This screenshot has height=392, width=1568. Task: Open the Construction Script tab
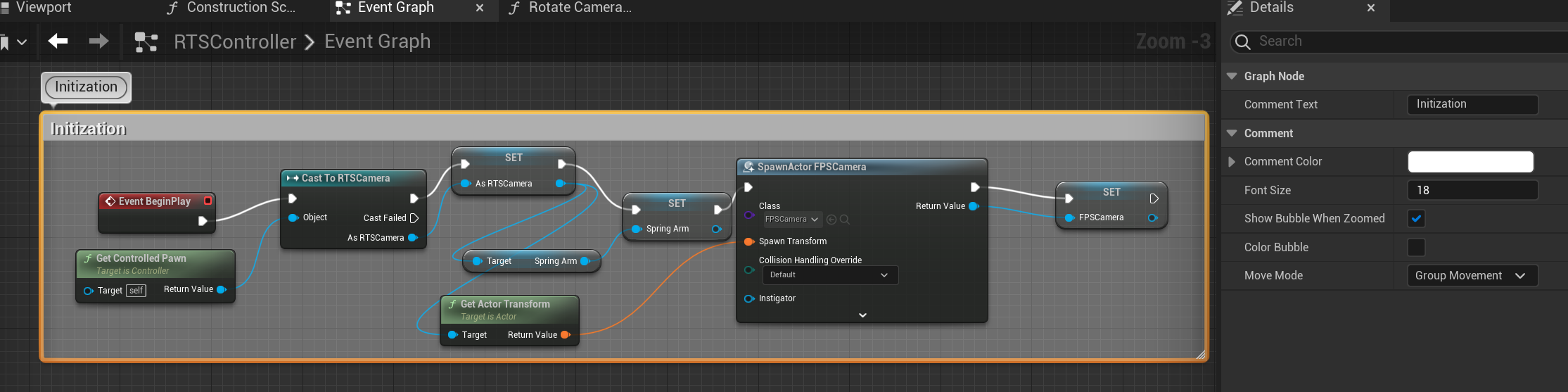pyautogui.click(x=241, y=8)
